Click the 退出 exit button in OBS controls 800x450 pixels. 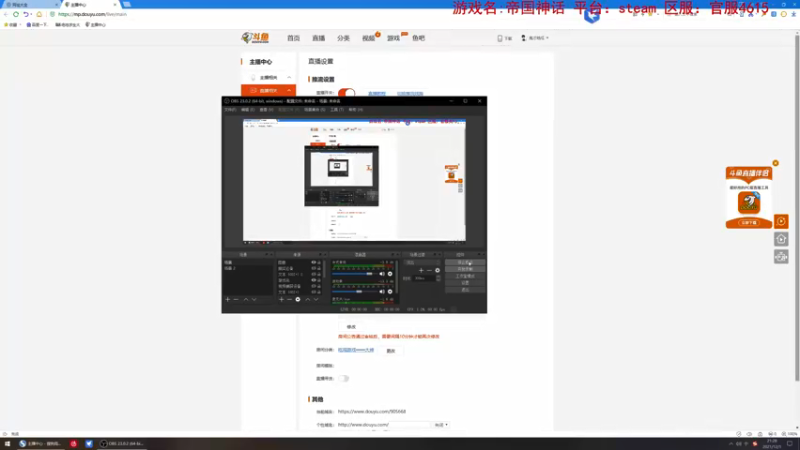[x=465, y=290]
